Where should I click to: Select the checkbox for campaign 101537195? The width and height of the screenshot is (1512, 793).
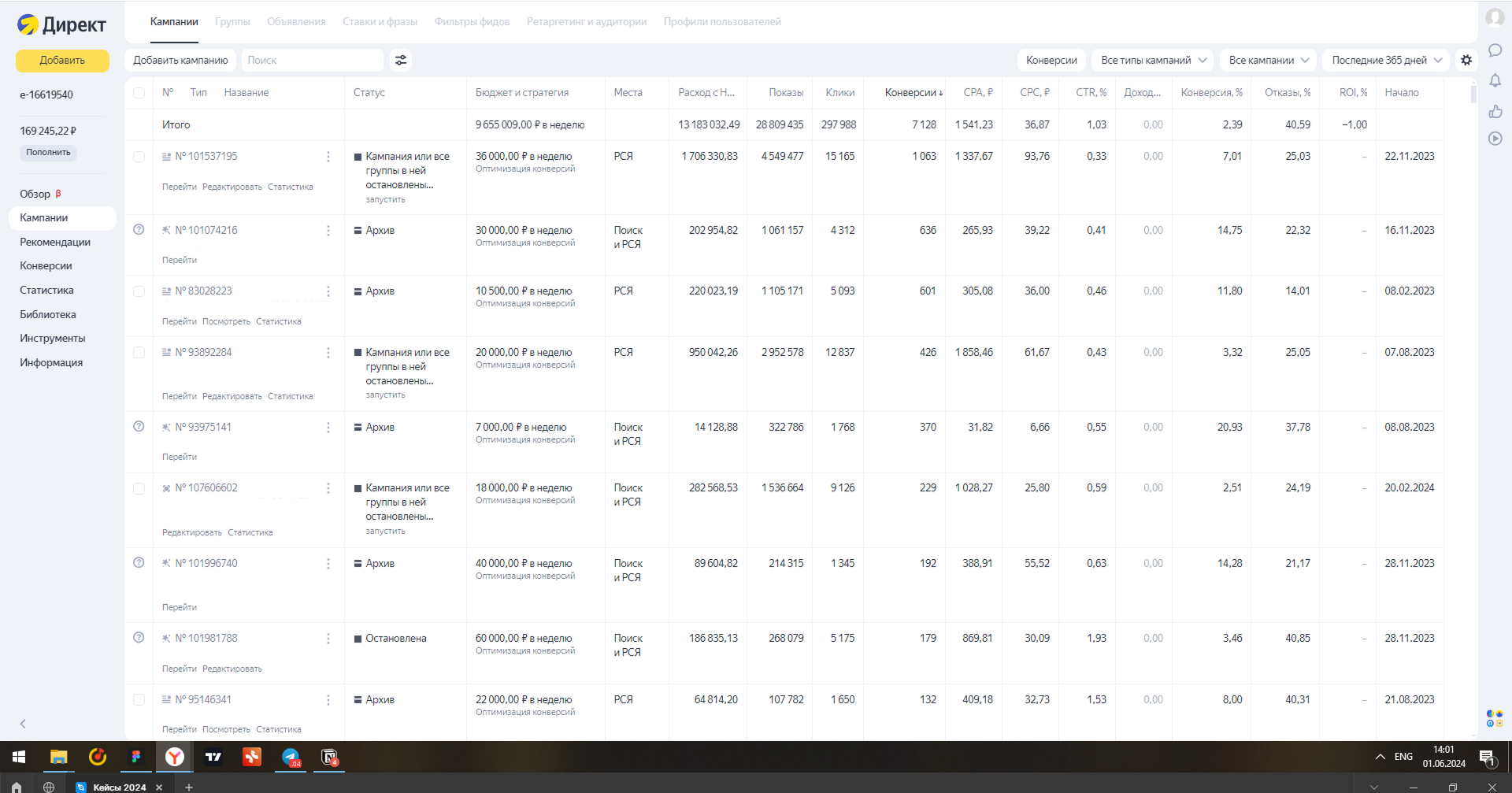pyautogui.click(x=139, y=157)
